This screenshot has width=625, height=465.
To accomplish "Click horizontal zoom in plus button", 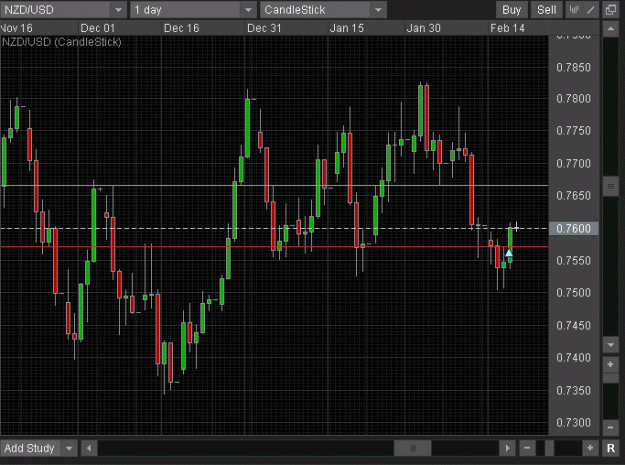I will 590,448.
